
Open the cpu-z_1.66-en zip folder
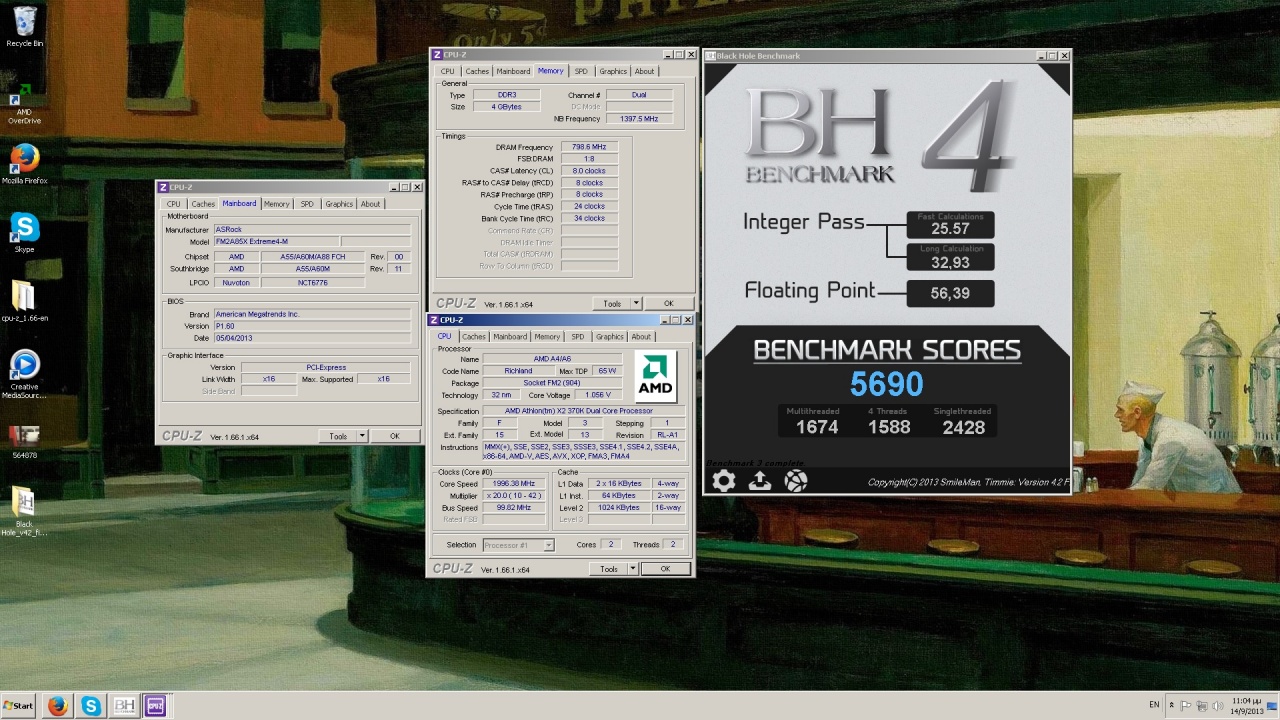coord(24,301)
